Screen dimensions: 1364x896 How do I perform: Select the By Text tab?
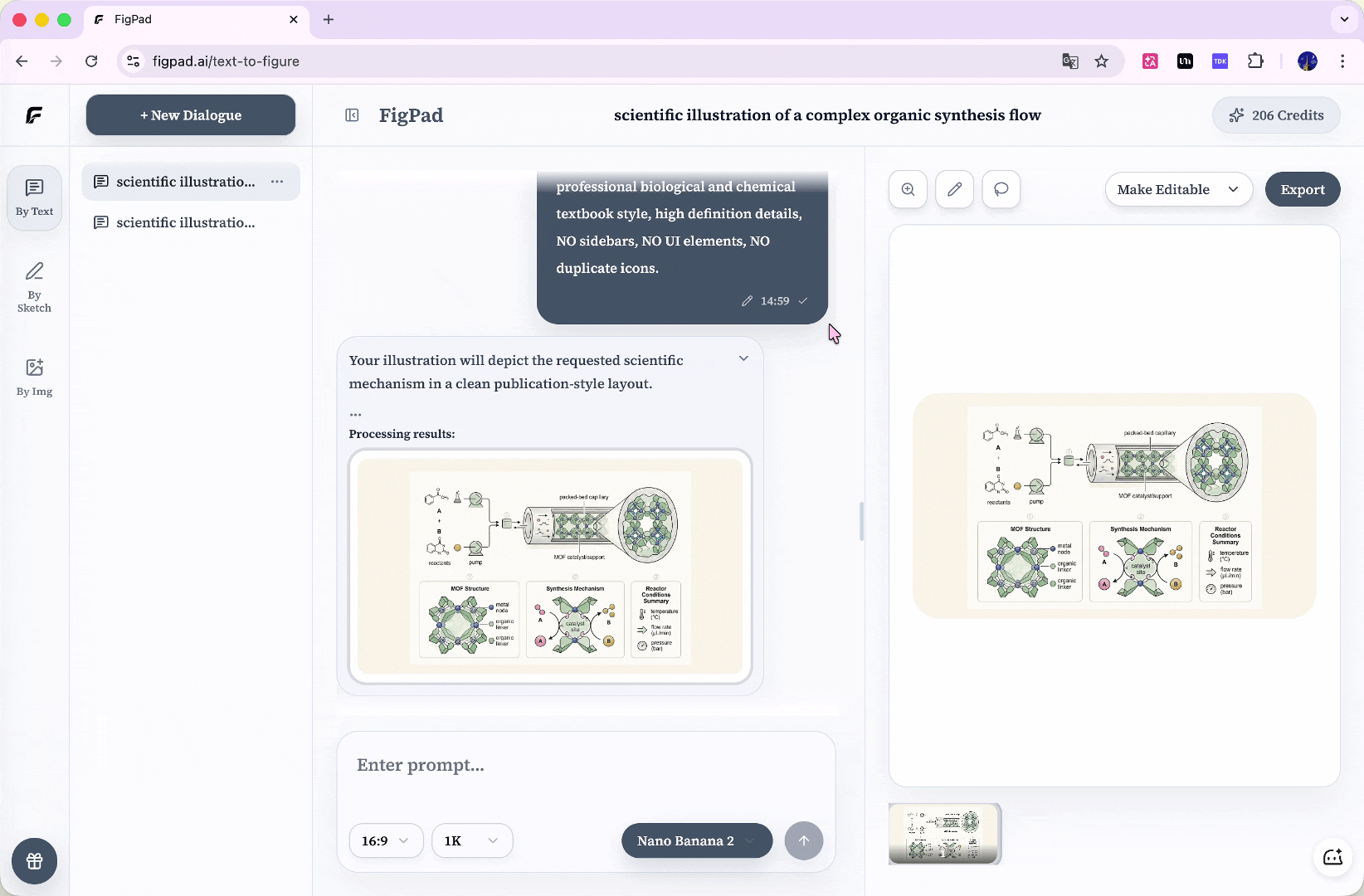tap(34, 197)
